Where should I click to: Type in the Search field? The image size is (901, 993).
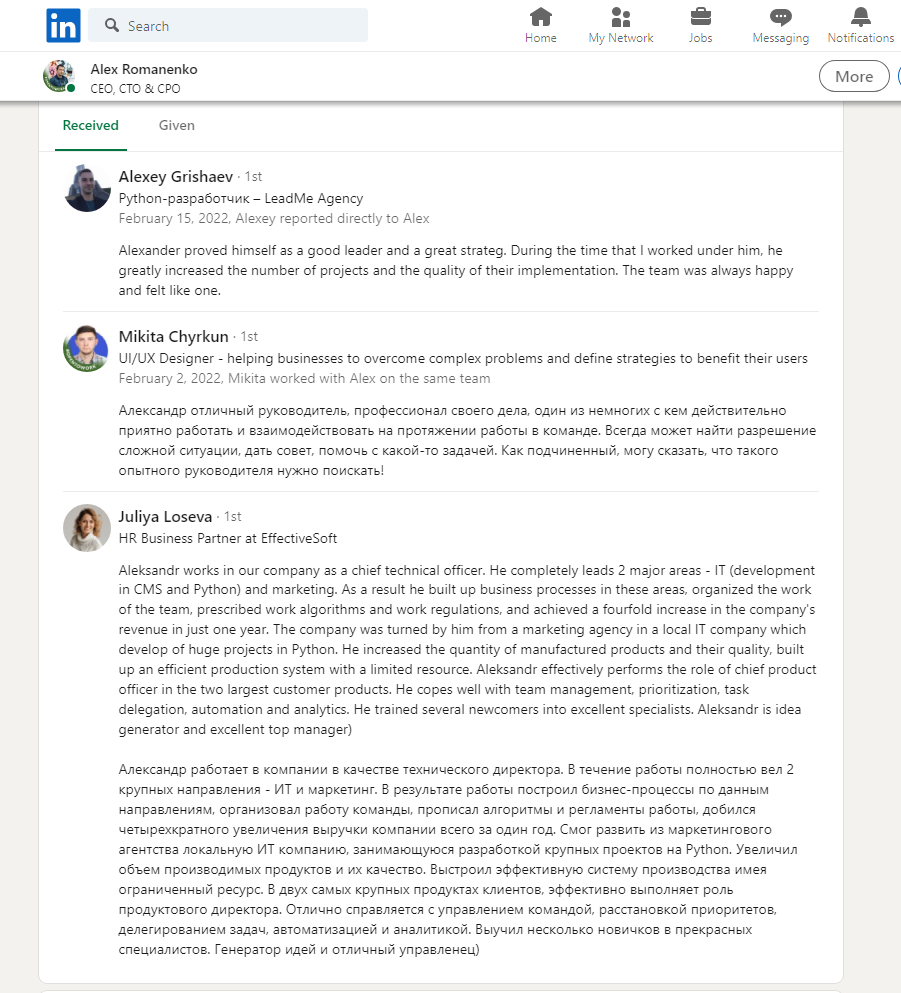(x=240, y=26)
